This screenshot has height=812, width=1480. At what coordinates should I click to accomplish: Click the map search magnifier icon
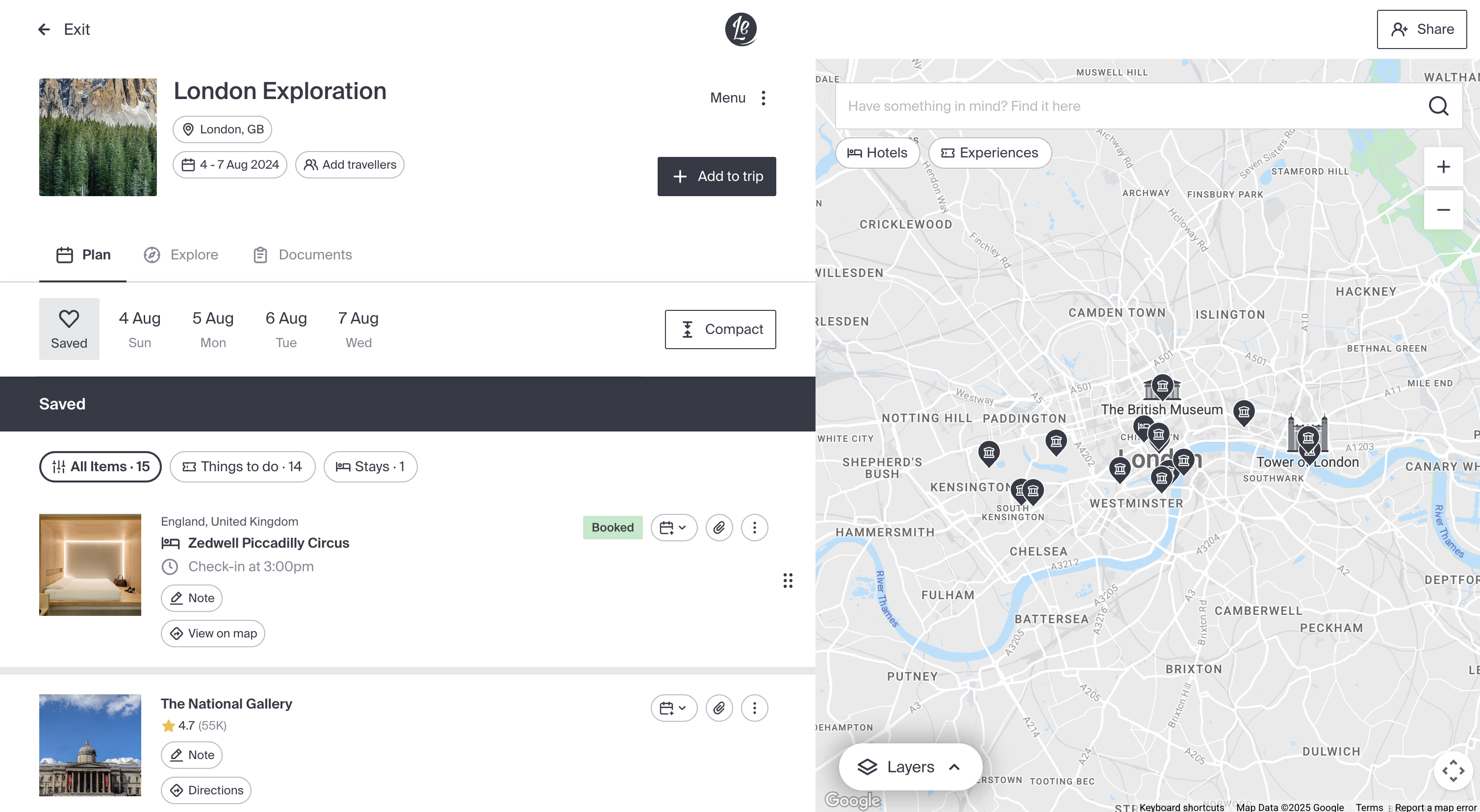pyautogui.click(x=1439, y=106)
